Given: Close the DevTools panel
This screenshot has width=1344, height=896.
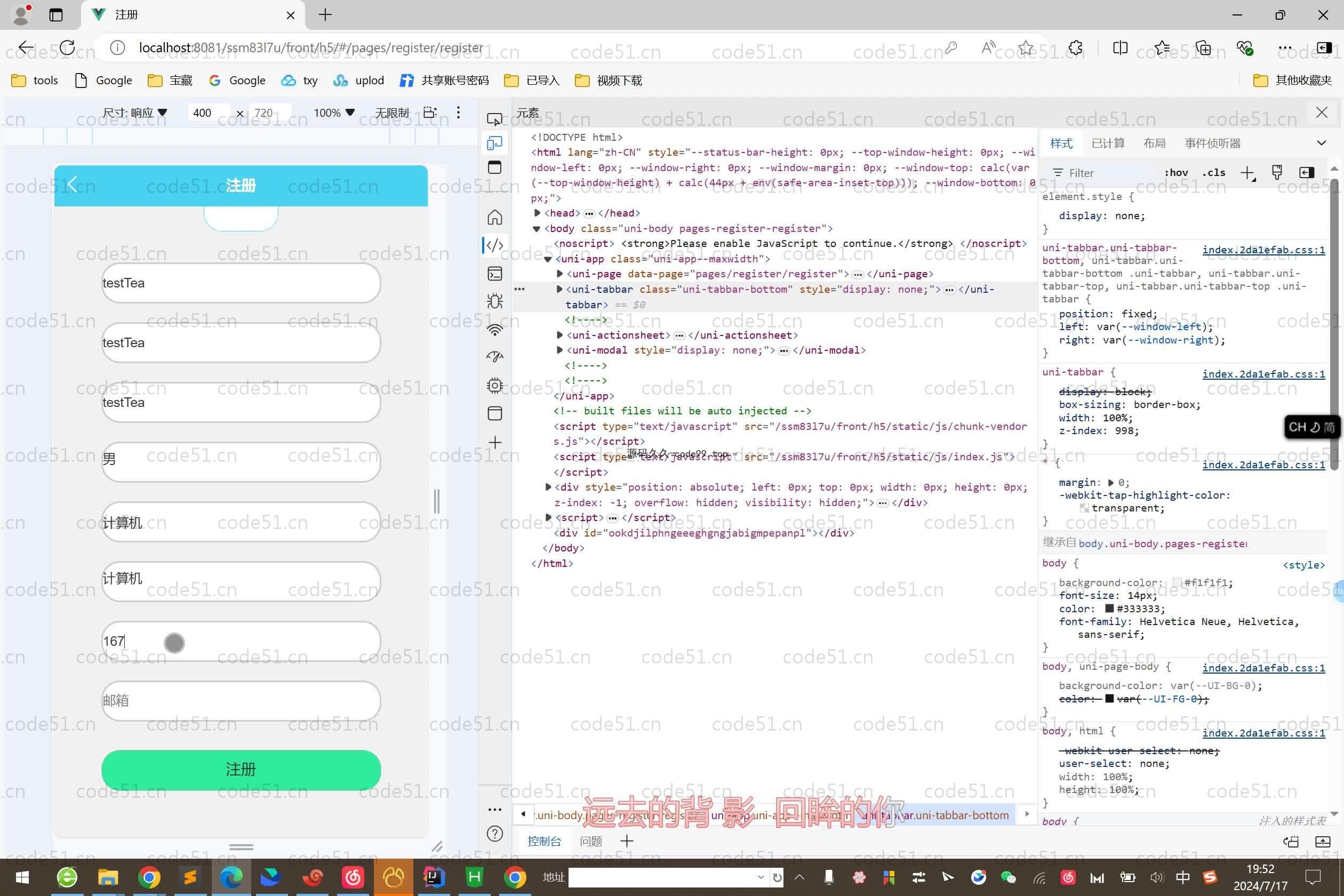Looking at the screenshot, I should tap(1322, 113).
